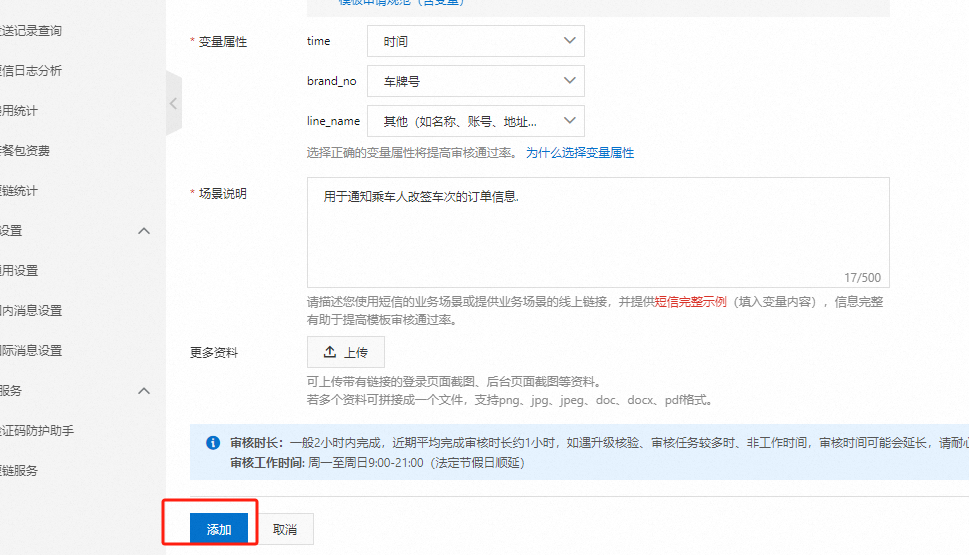Open 证码防护助手 sidebar item

37,430
